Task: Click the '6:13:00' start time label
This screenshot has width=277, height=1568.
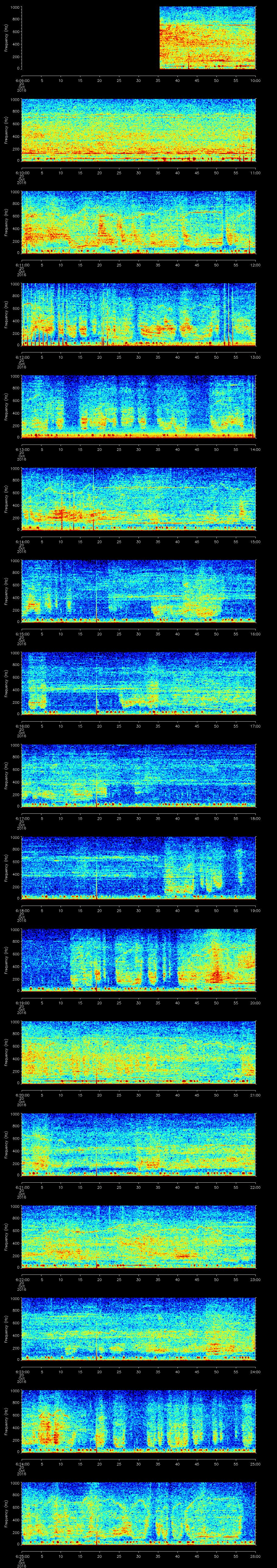Action: [x=22, y=449]
